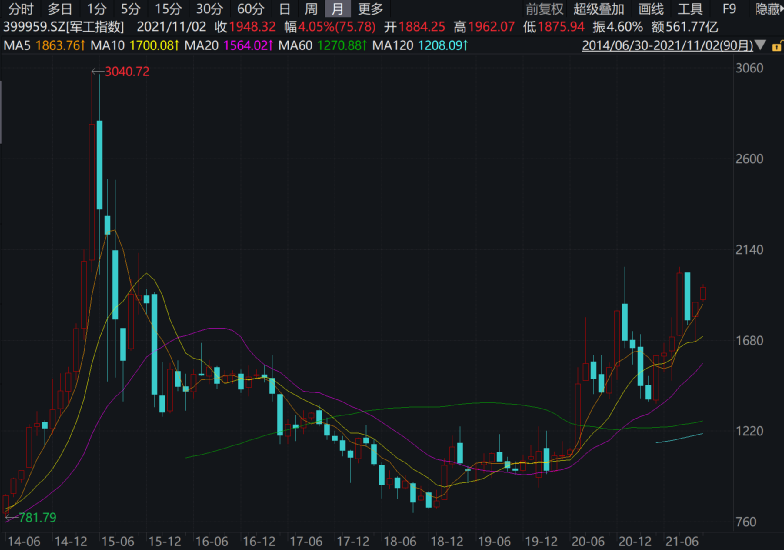This screenshot has width=784, height=550.
Task: Click the F9 button
Action: tap(730, 9)
